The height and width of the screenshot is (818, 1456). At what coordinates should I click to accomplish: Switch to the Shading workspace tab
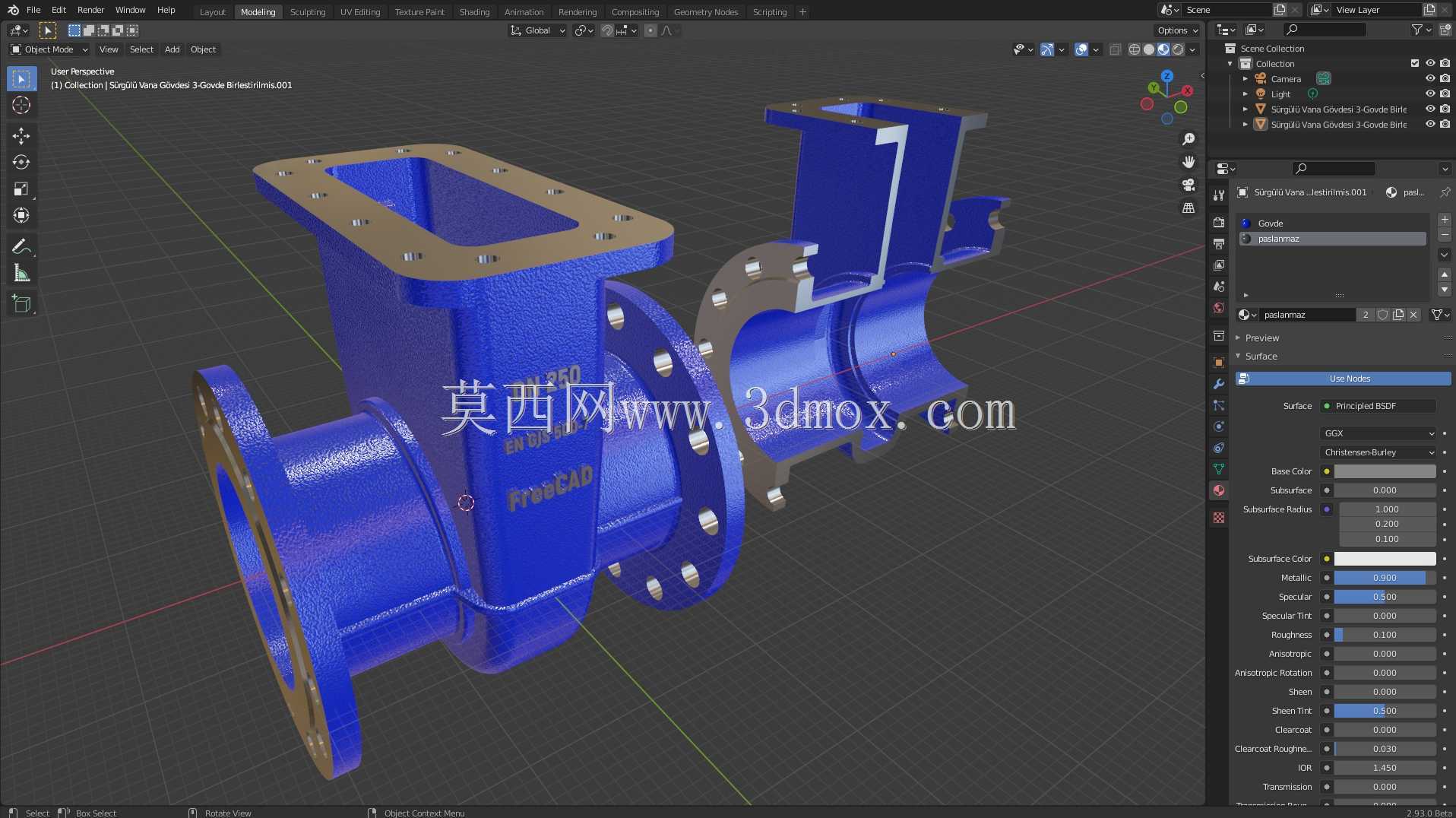[x=474, y=11]
